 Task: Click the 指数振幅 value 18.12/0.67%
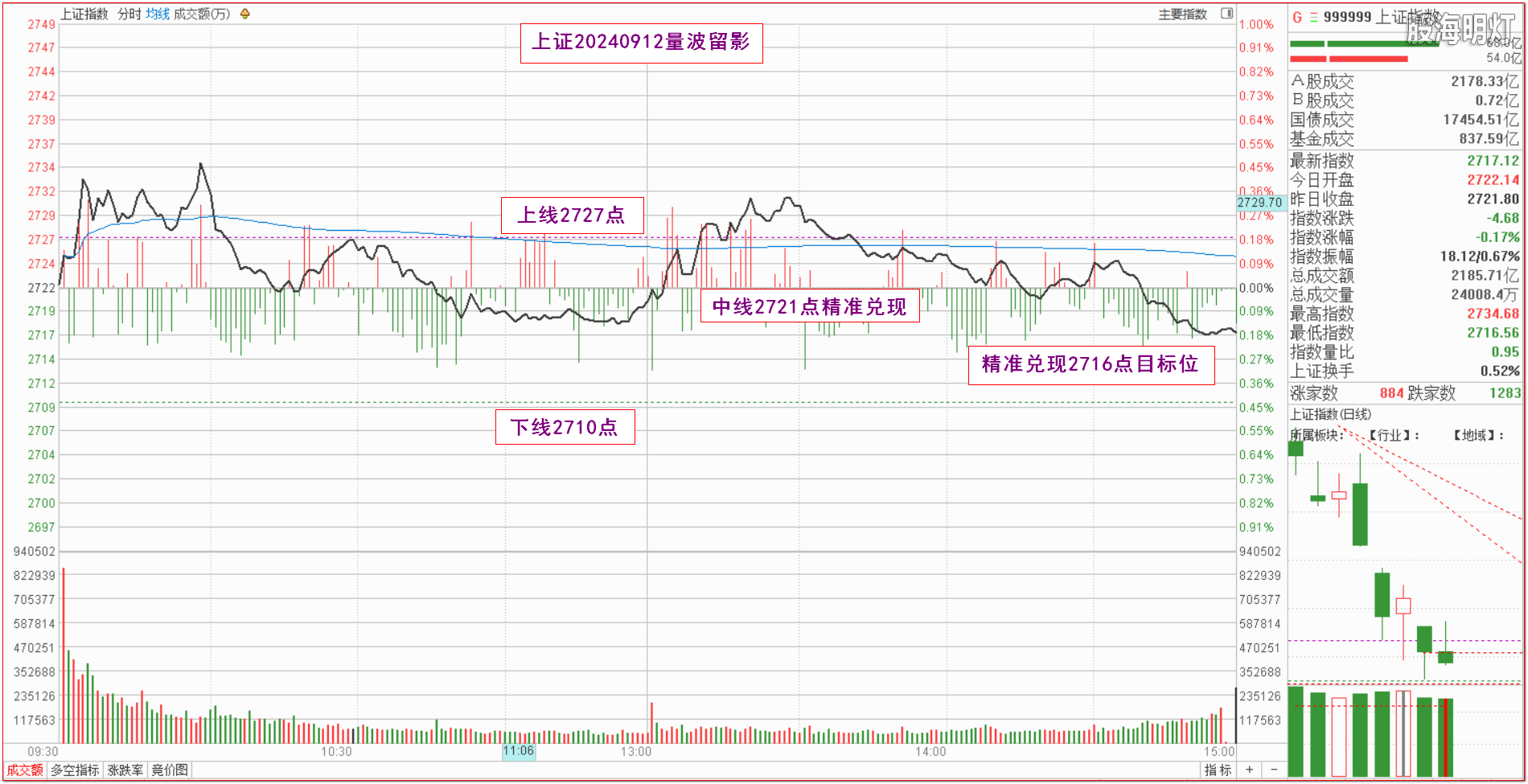[x=1480, y=257]
